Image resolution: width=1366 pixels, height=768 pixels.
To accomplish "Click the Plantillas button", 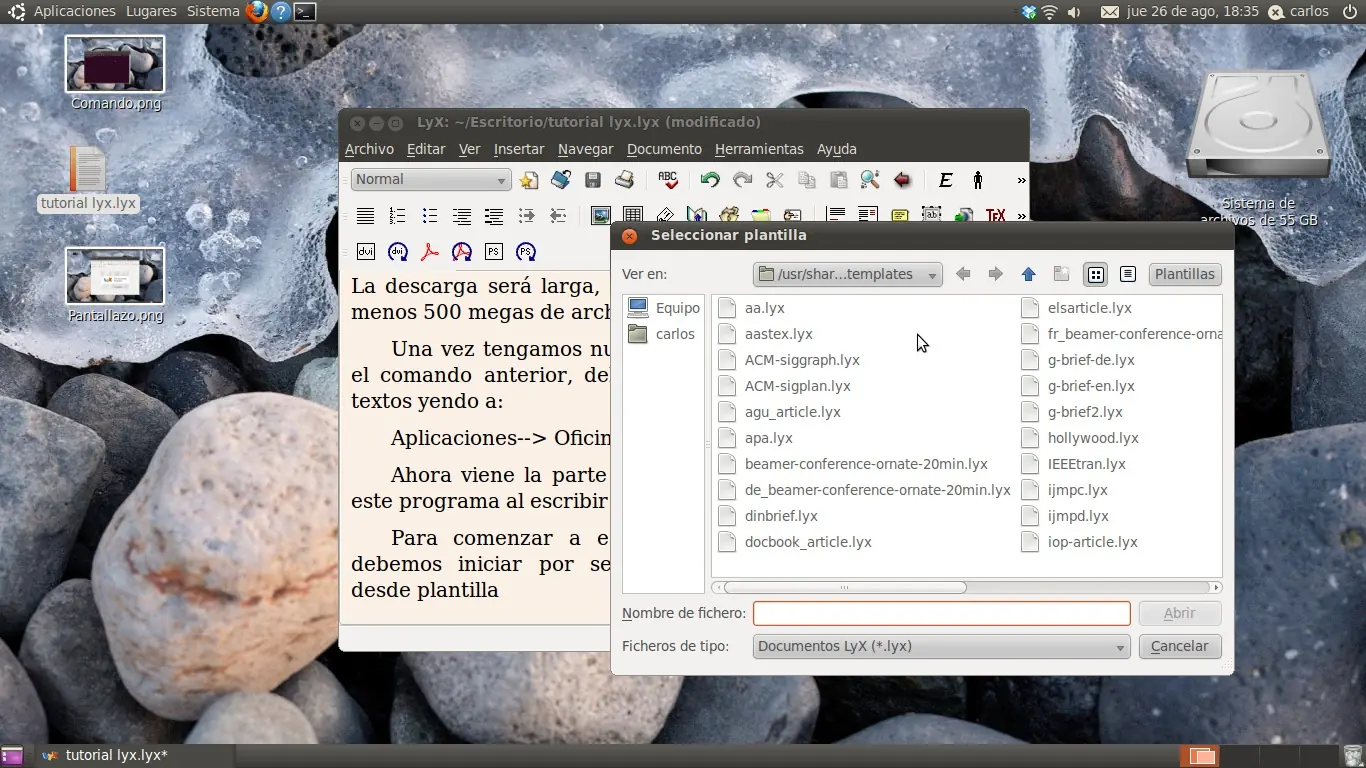I will (x=1185, y=274).
